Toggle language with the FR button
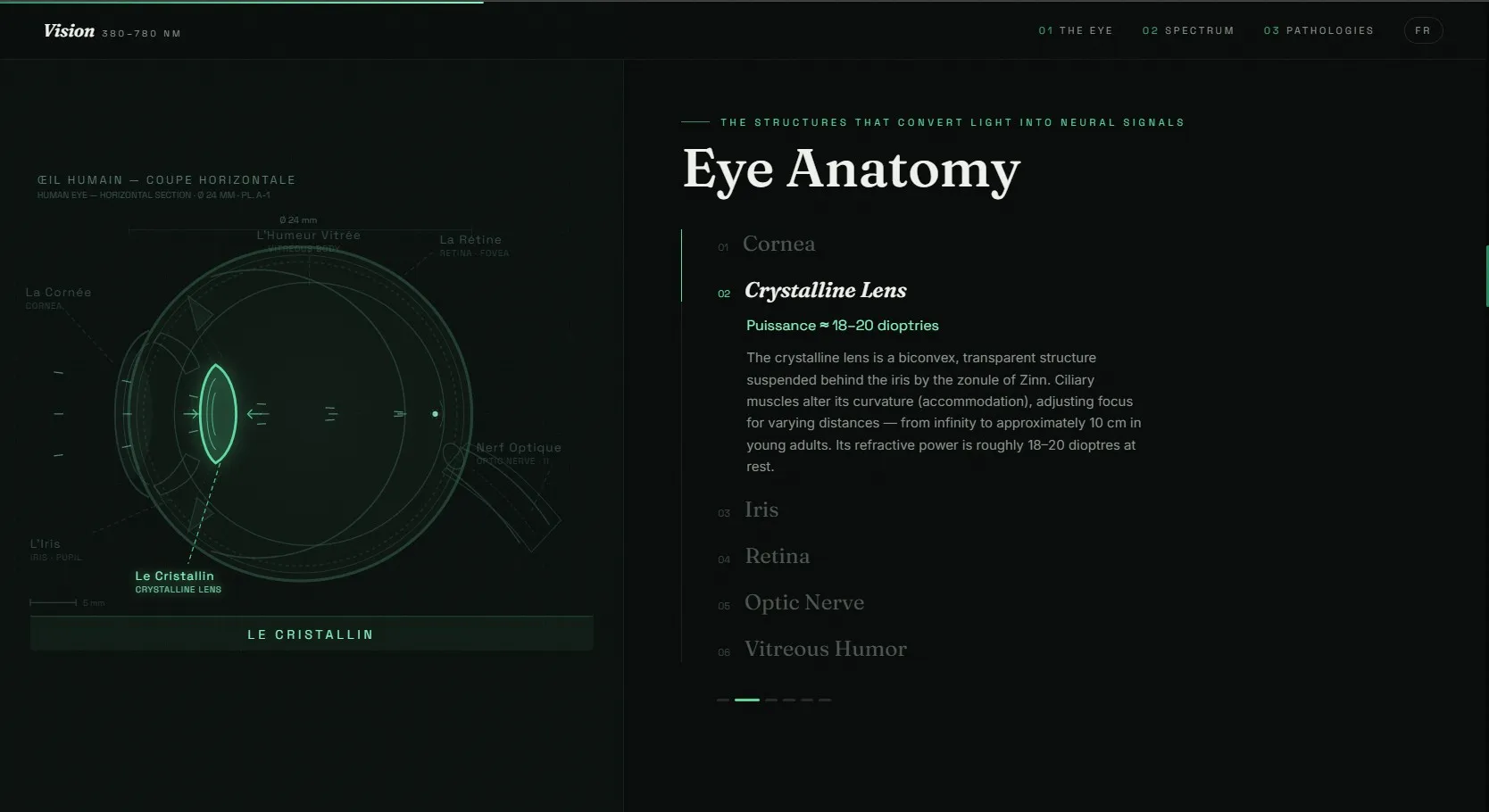The image size is (1489, 812). coord(1423,30)
